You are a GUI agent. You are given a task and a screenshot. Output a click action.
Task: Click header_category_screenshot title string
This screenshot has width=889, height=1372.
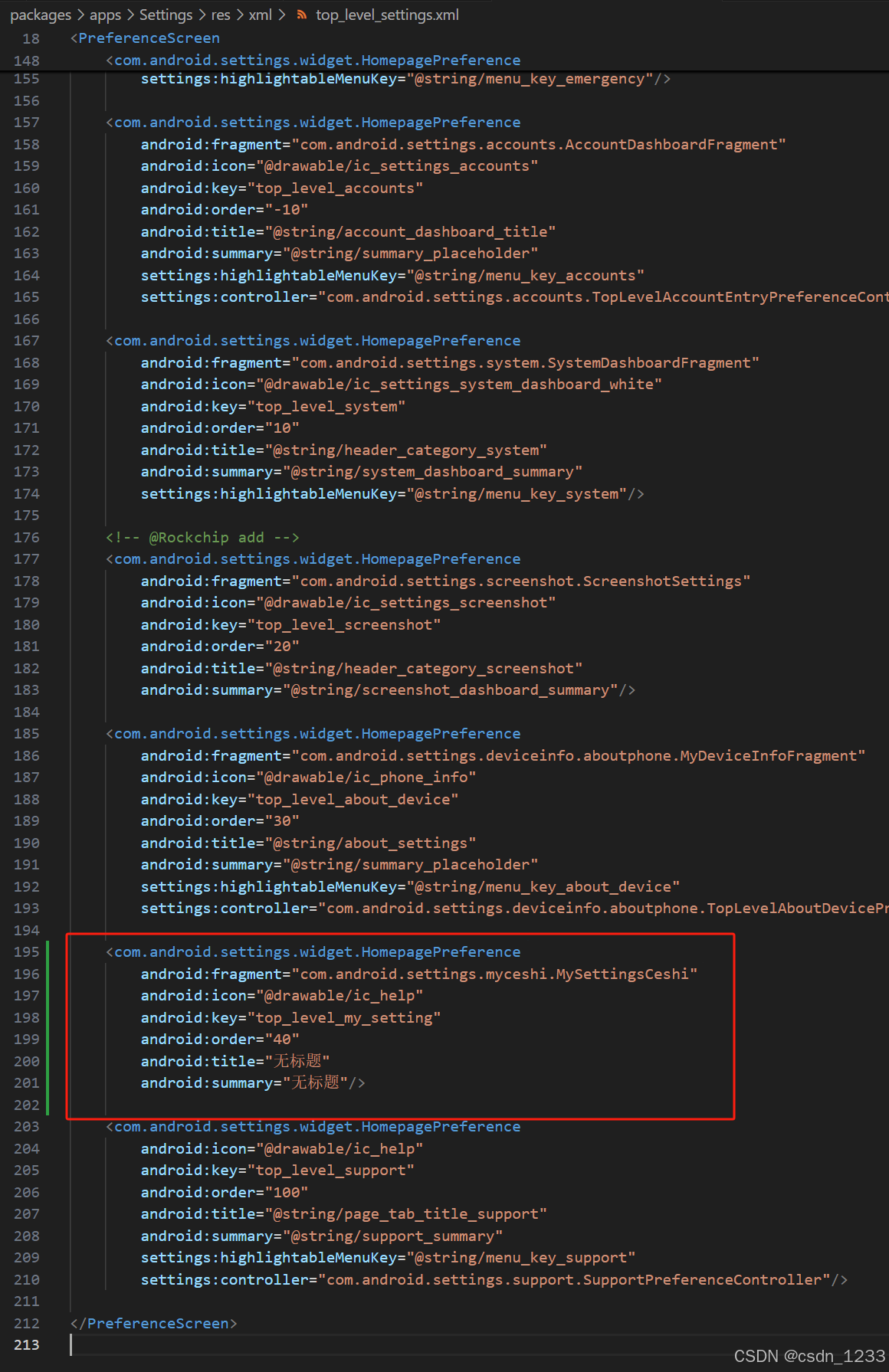pos(424,669)
